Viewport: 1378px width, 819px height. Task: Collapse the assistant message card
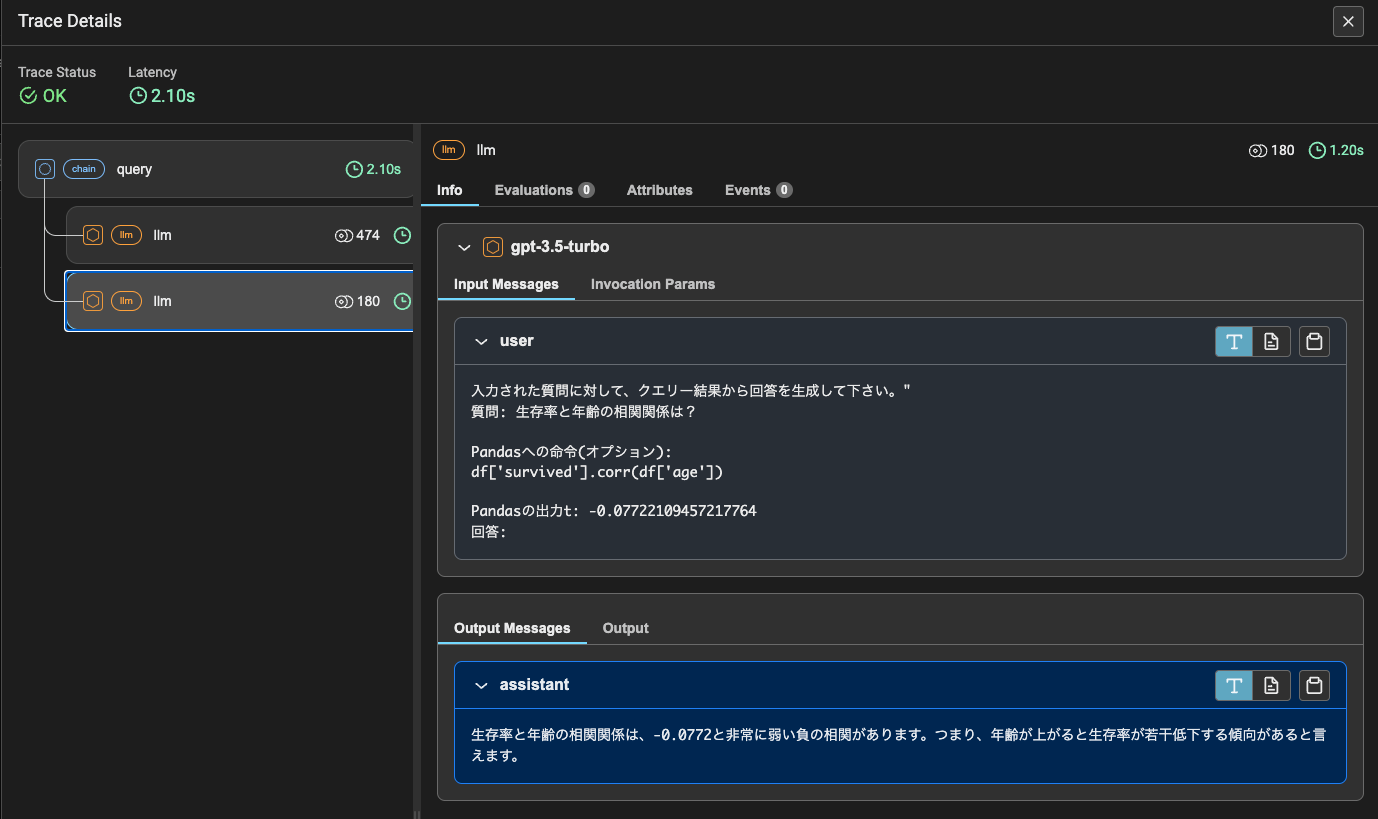(481, 685)
